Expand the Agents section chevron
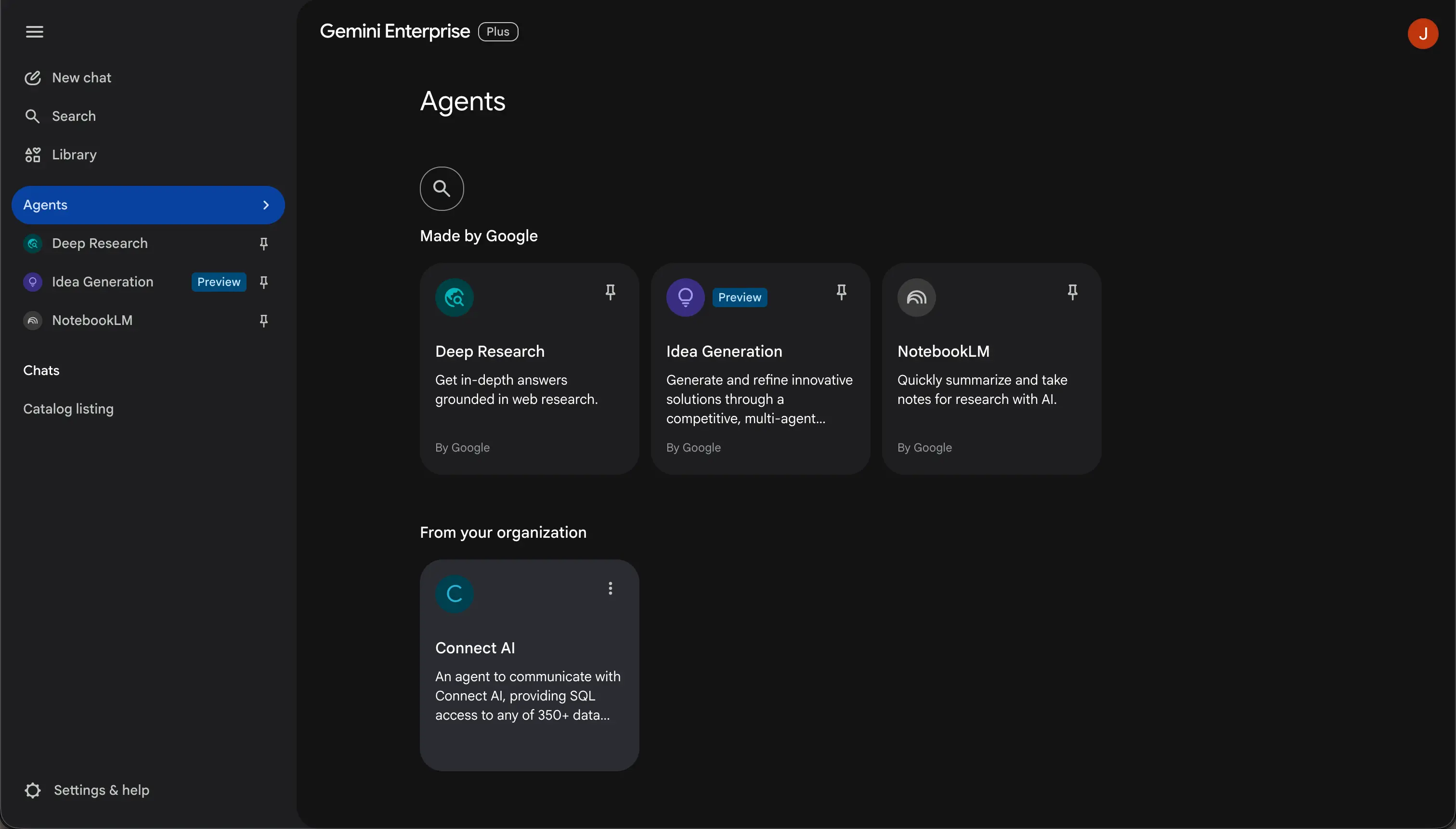 click(x=265, y=205)
